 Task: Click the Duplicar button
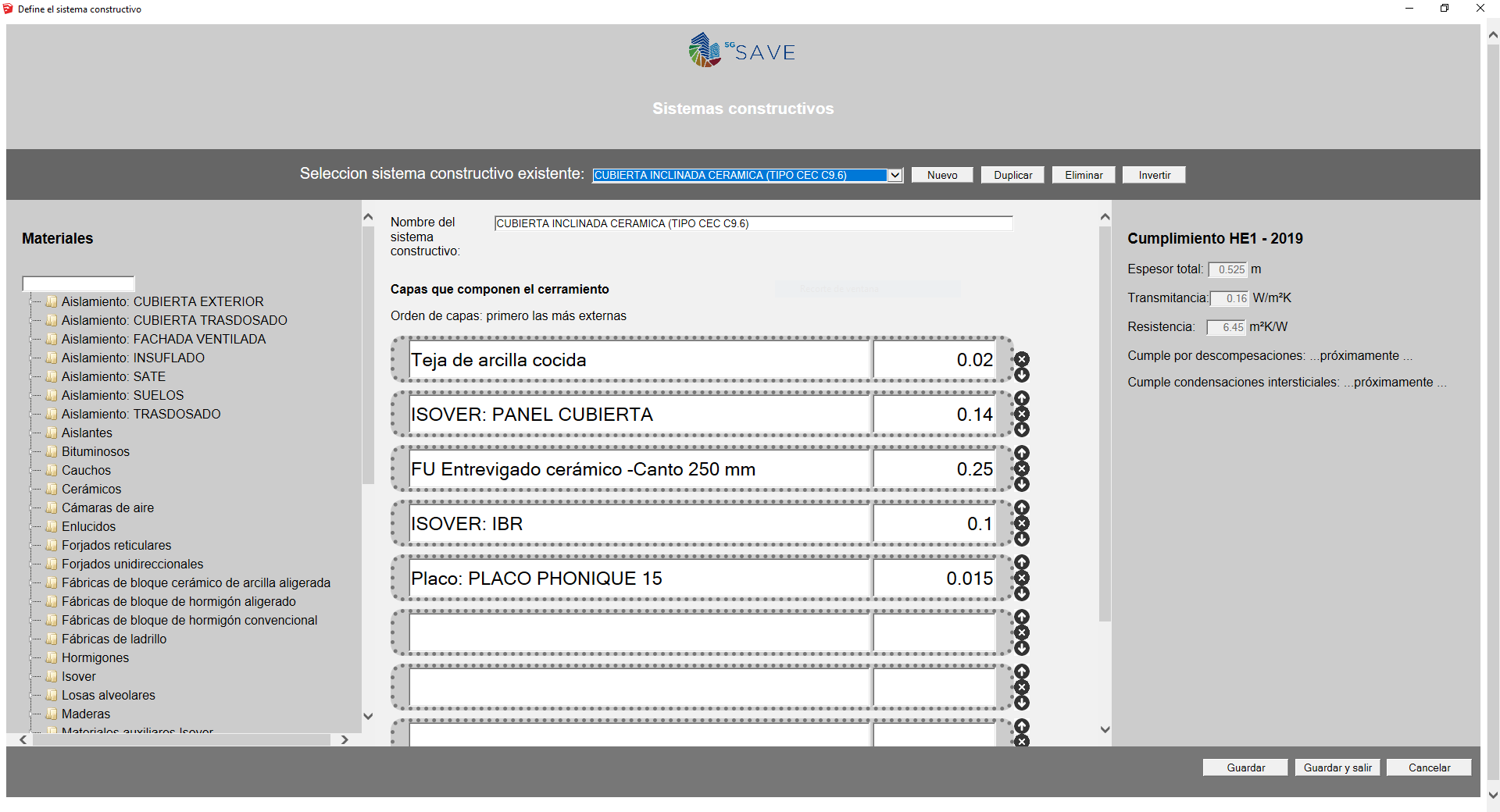click(1012, 175)
